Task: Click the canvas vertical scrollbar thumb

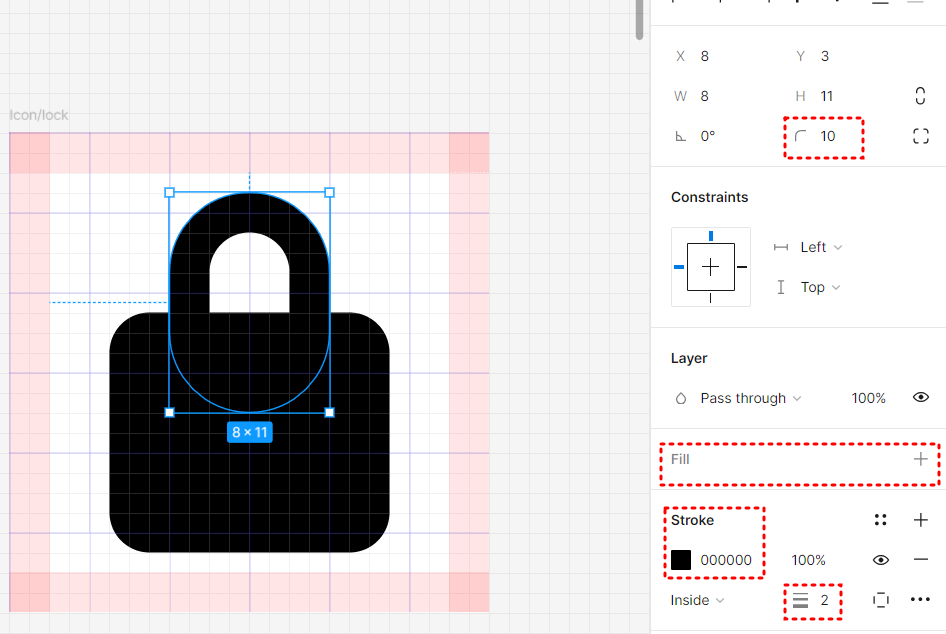Action: (x=640, y=19)
